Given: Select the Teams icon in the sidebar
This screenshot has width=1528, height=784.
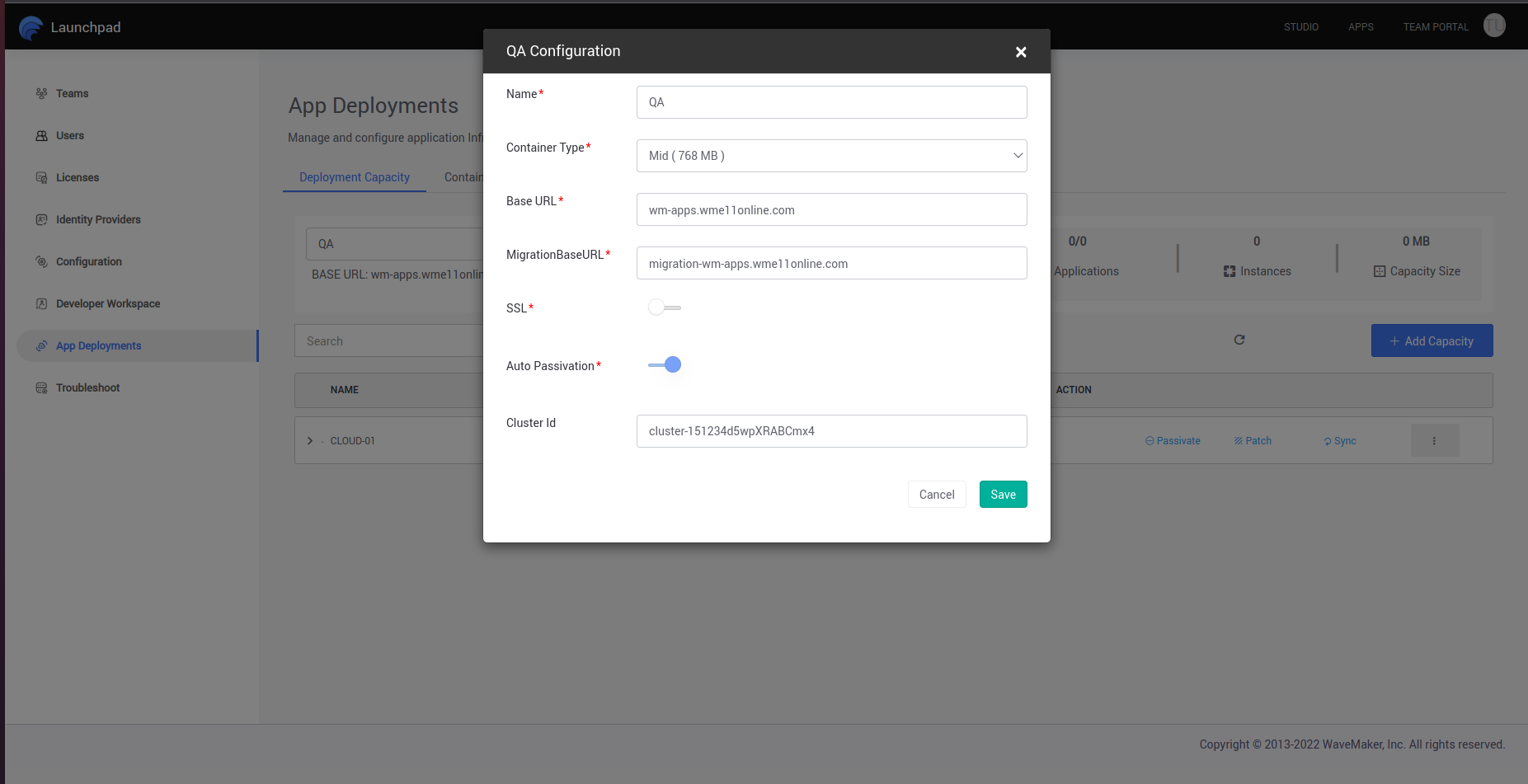Looking at the screenshot, I should [41, 93].
